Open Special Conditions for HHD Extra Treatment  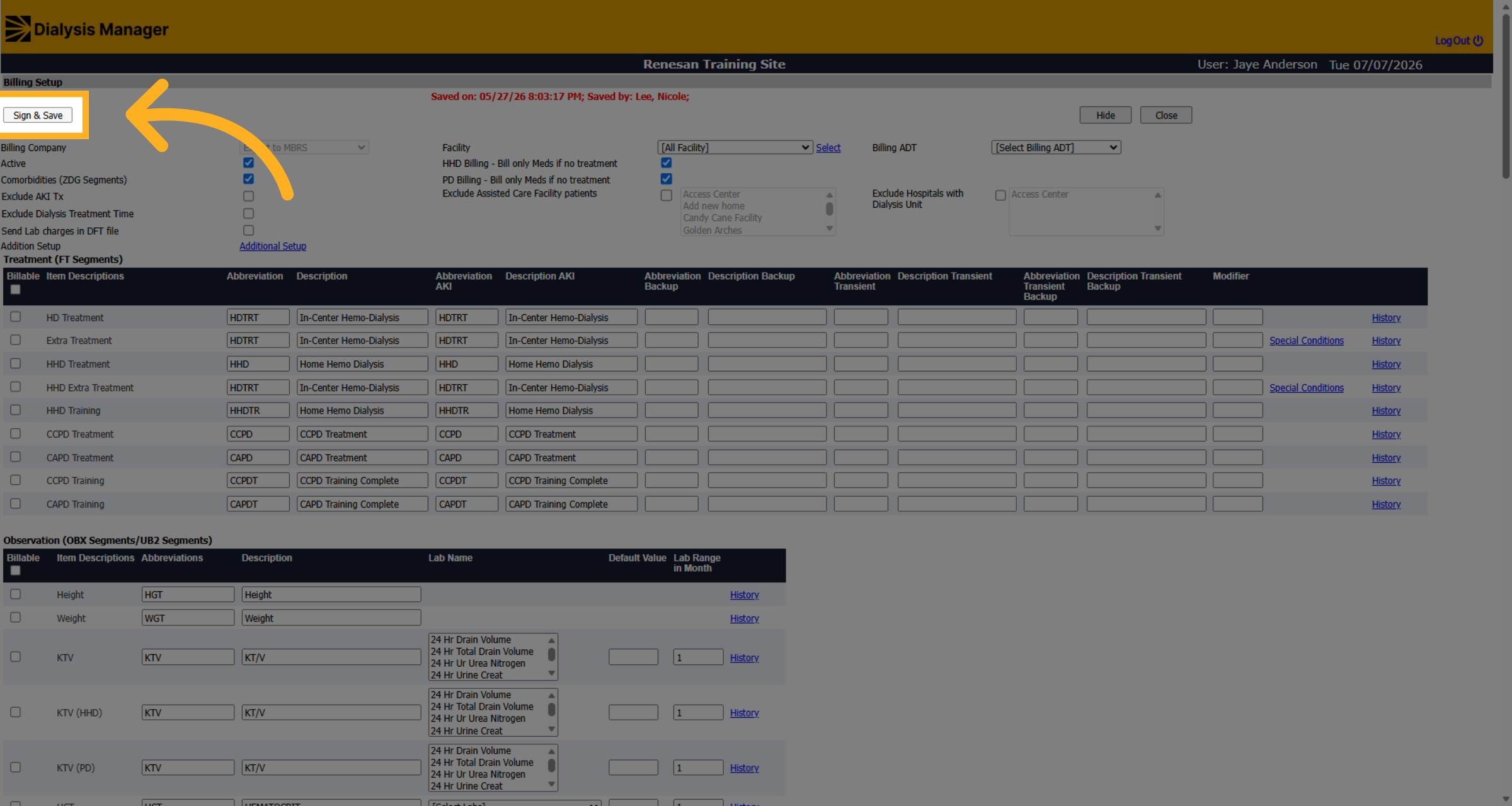click(1306, 388)
